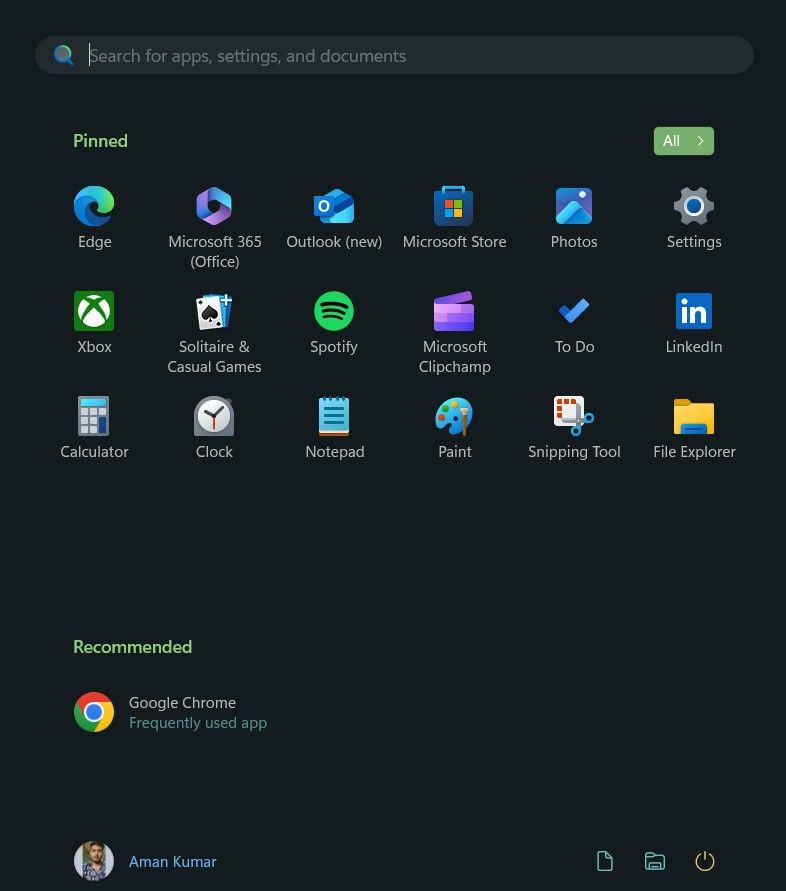Launch the Photos app

(x=574, y=217)
